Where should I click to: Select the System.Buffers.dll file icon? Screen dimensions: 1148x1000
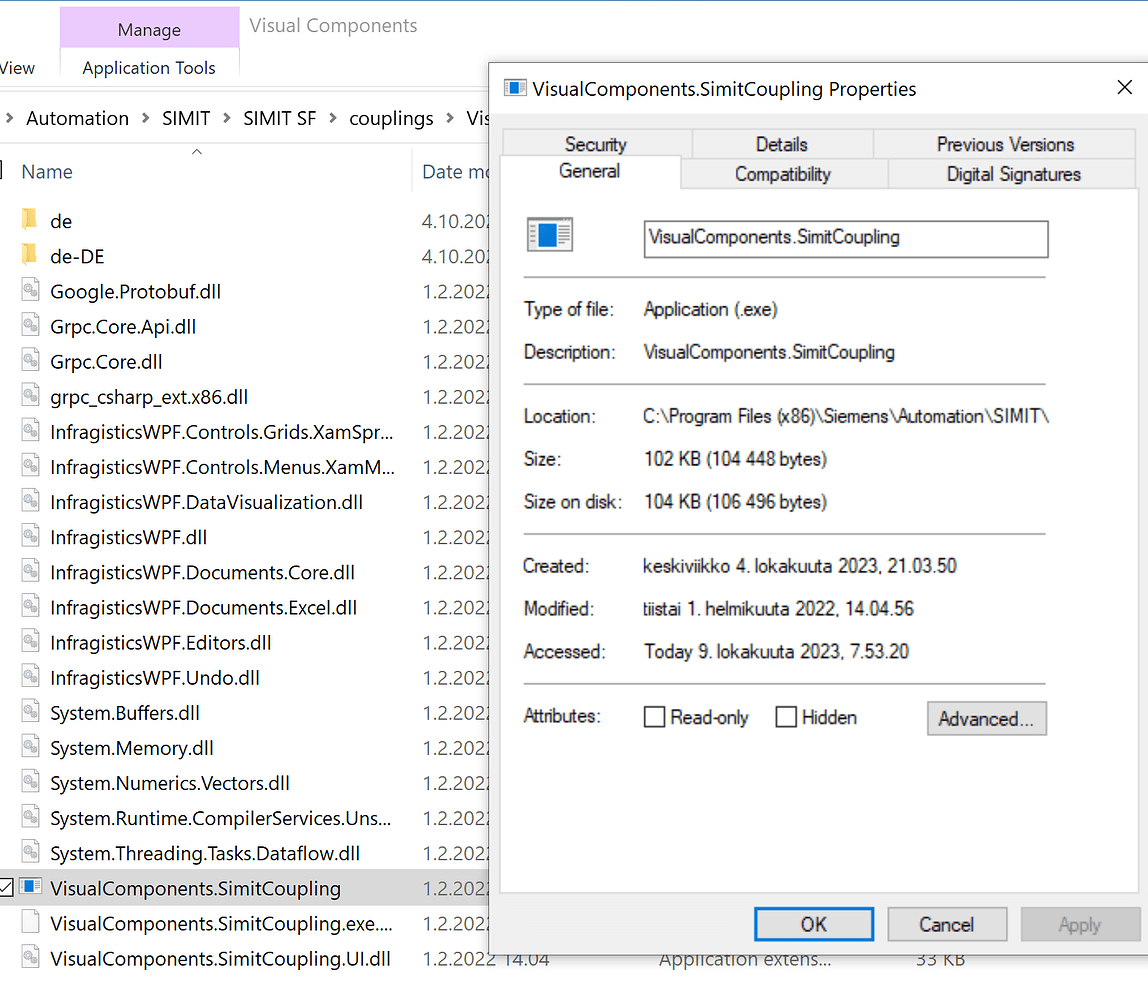(x=29, y=712)
